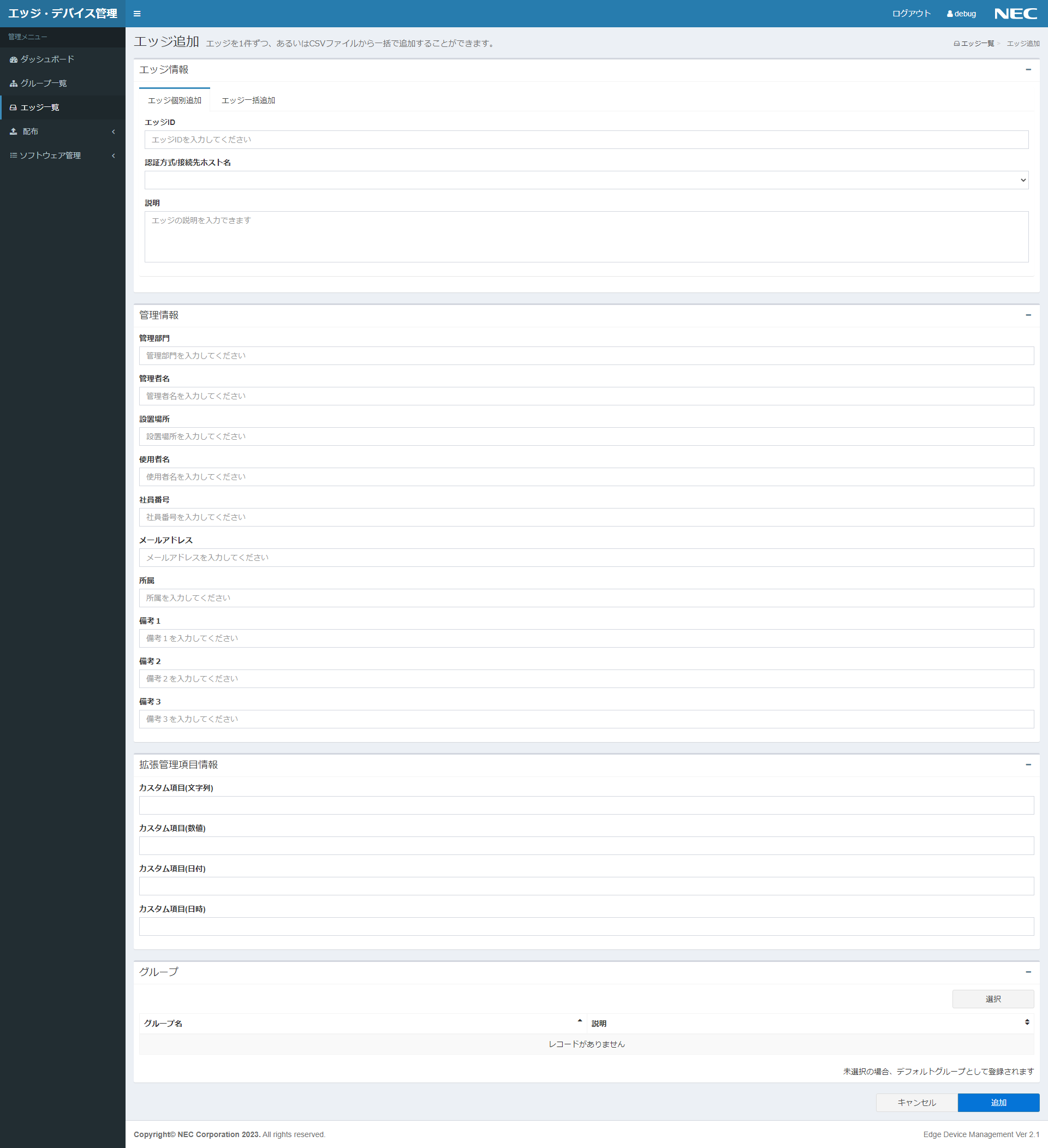This screenshot has width=1048, height=1148.
Task: Select the エッジ個別追加 tab
Action: (174, 100)
